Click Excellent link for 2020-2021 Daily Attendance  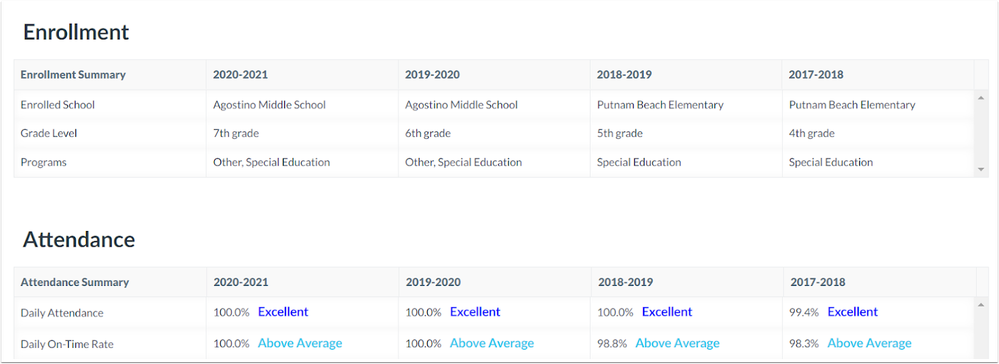(x=283, y=312)
